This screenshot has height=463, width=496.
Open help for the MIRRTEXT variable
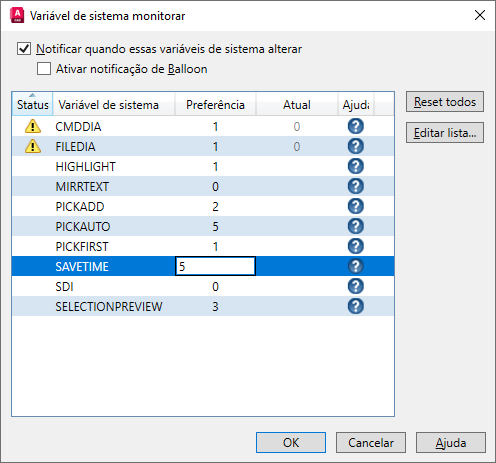pos(356,186)
